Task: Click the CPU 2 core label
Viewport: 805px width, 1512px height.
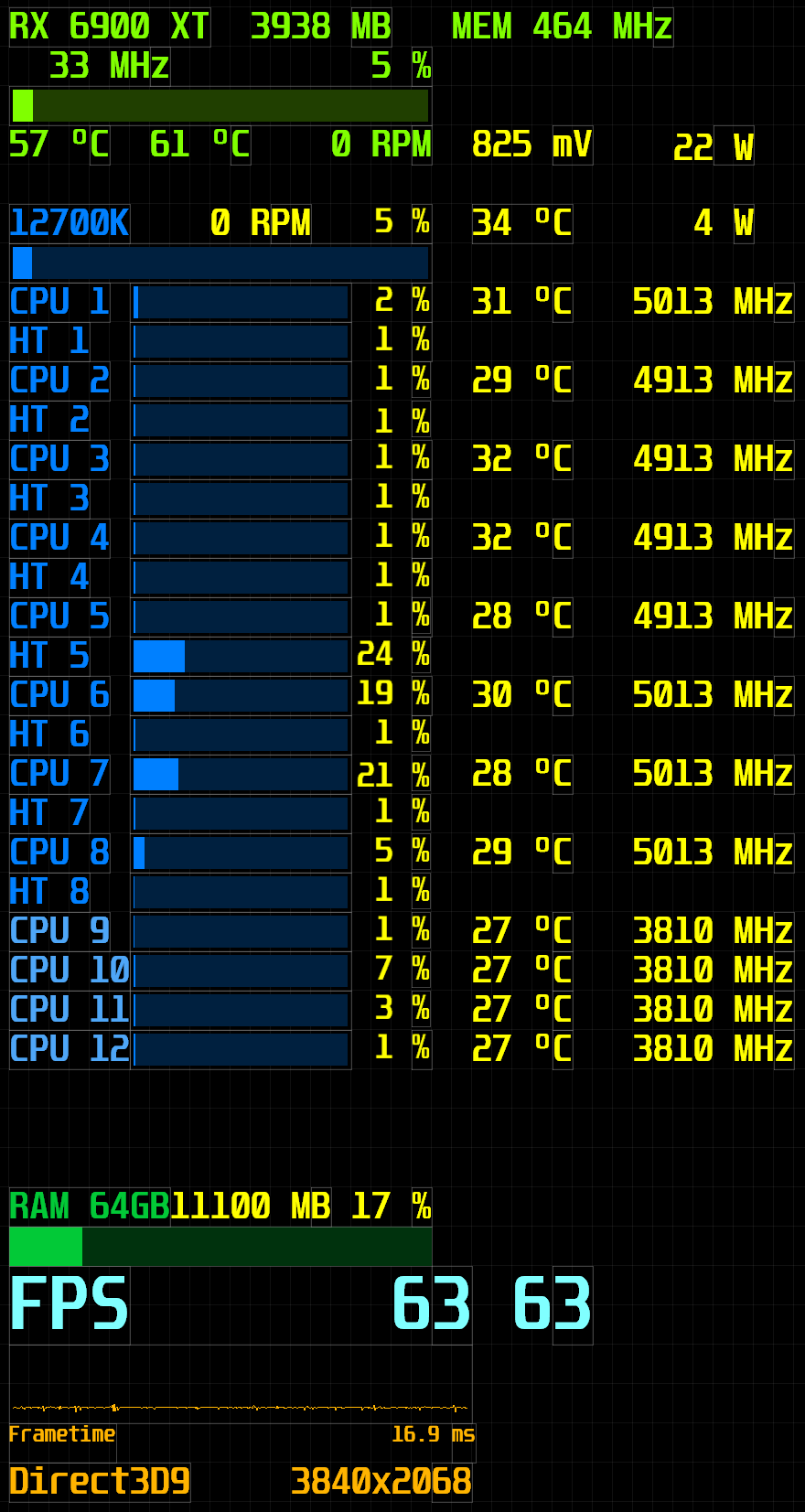Action: (59, 381)
